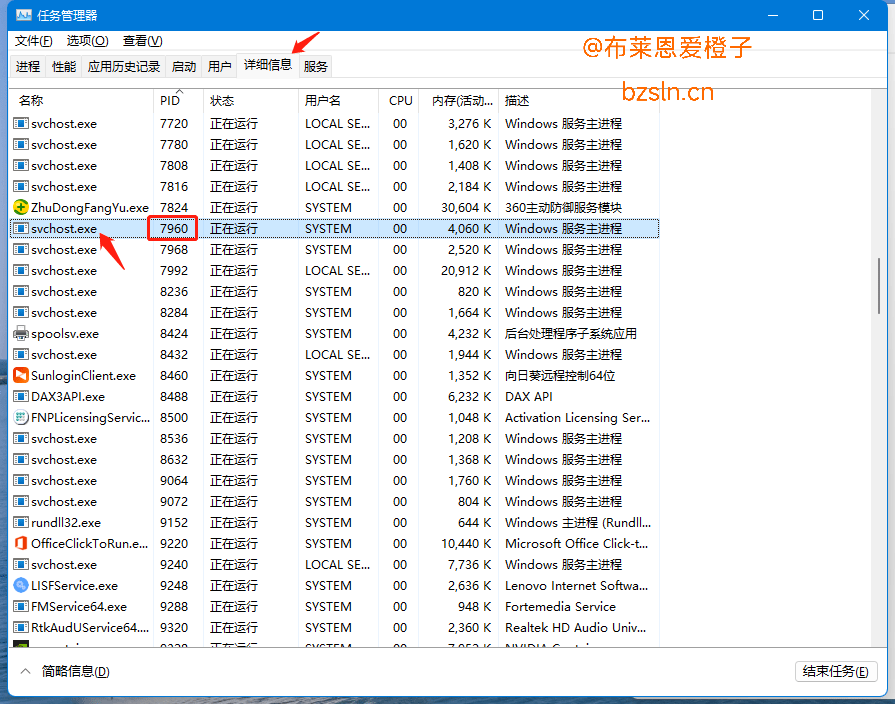Open the 选项(O) menu
The height and width of the screenshot is (704, 895).
(x=87, y=41)
